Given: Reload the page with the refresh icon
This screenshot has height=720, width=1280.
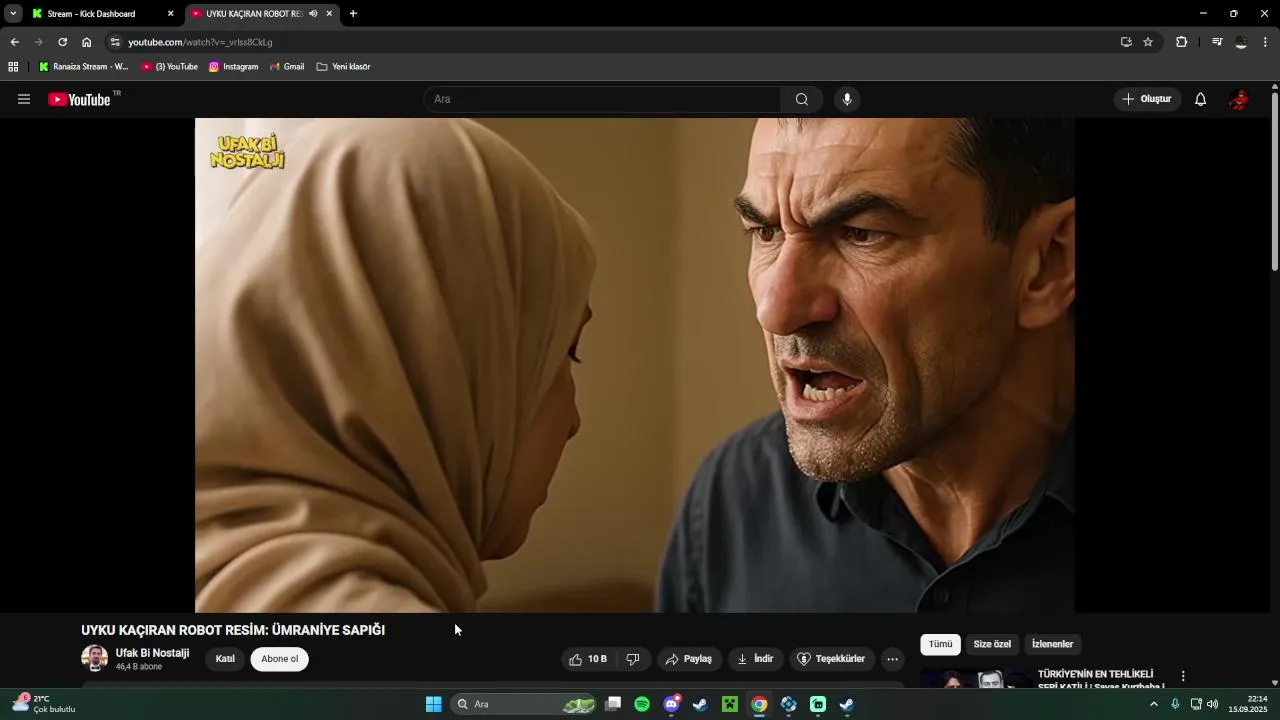Looking at the screenshot, I should tap(62, 42).
